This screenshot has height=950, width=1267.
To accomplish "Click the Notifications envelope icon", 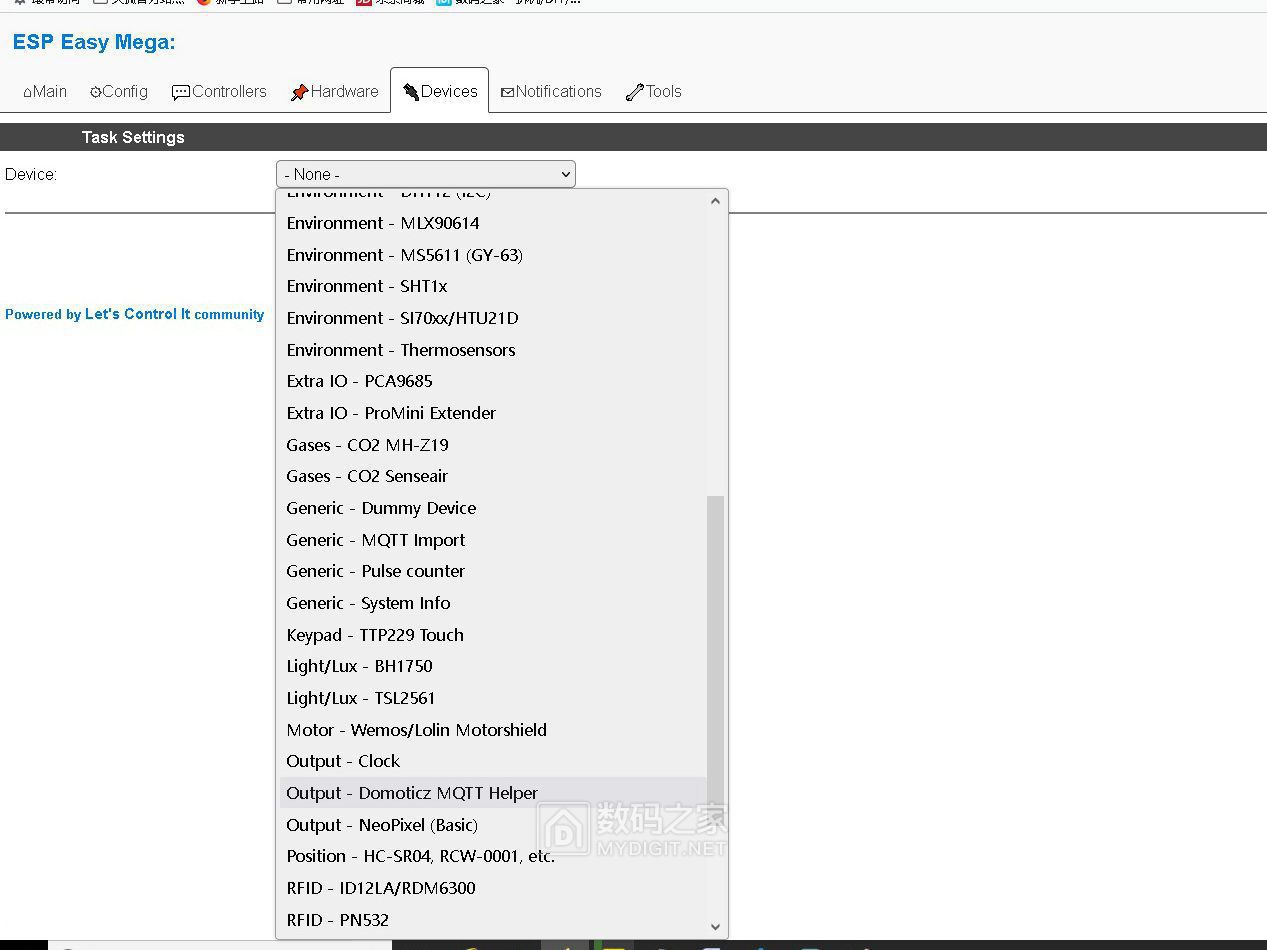I will pyautogui.click(x=507, y=92).
